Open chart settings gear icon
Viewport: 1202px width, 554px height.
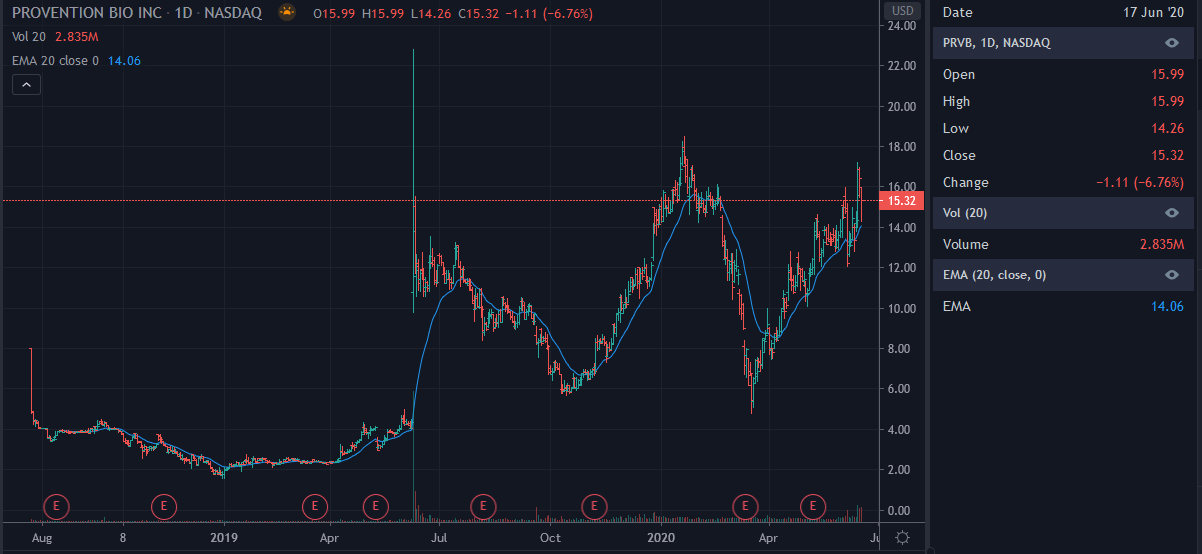902,538
